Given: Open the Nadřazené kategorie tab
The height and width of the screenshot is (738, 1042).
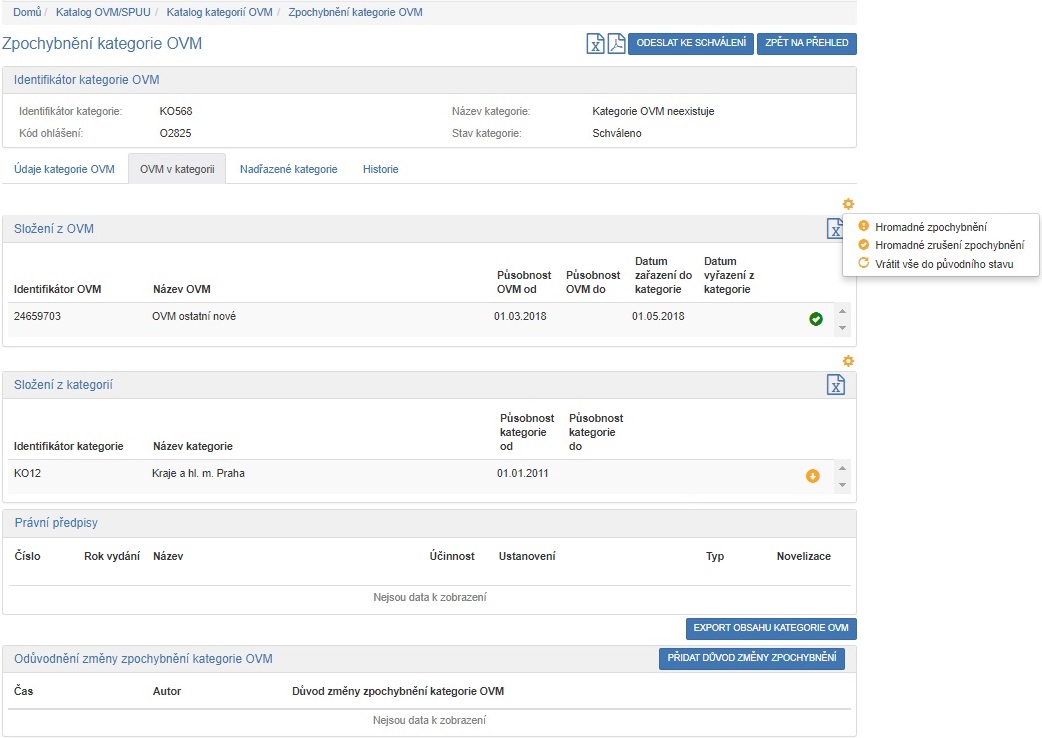Looking at the screenshot, I should (x=288, y=169).
